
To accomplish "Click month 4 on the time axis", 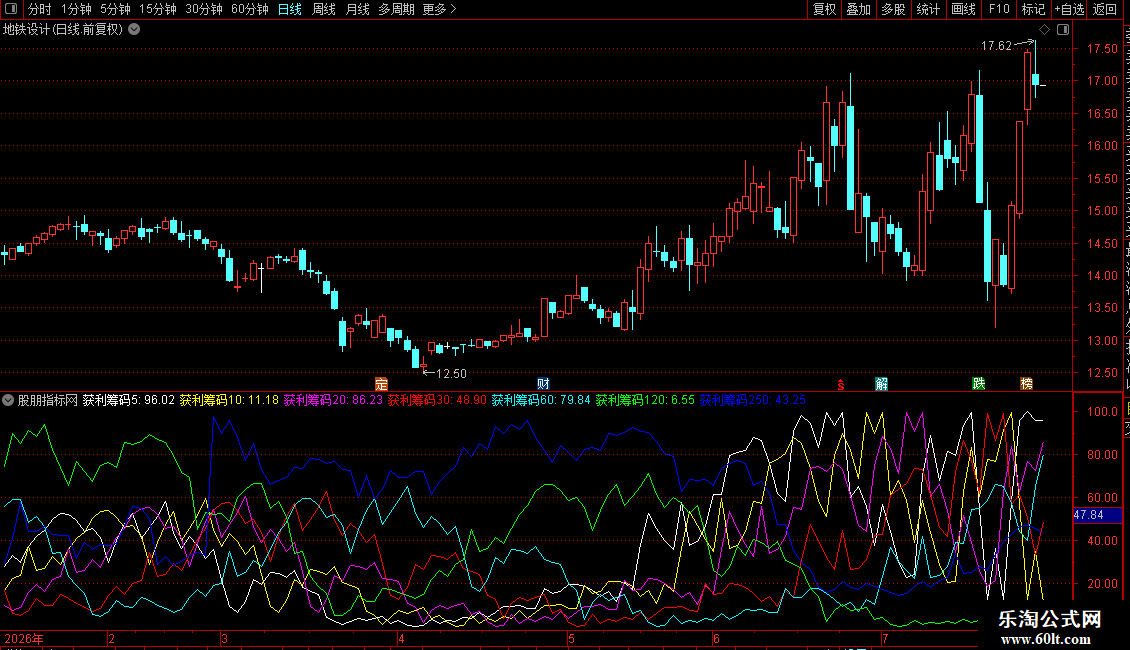I will coord(401,638).
